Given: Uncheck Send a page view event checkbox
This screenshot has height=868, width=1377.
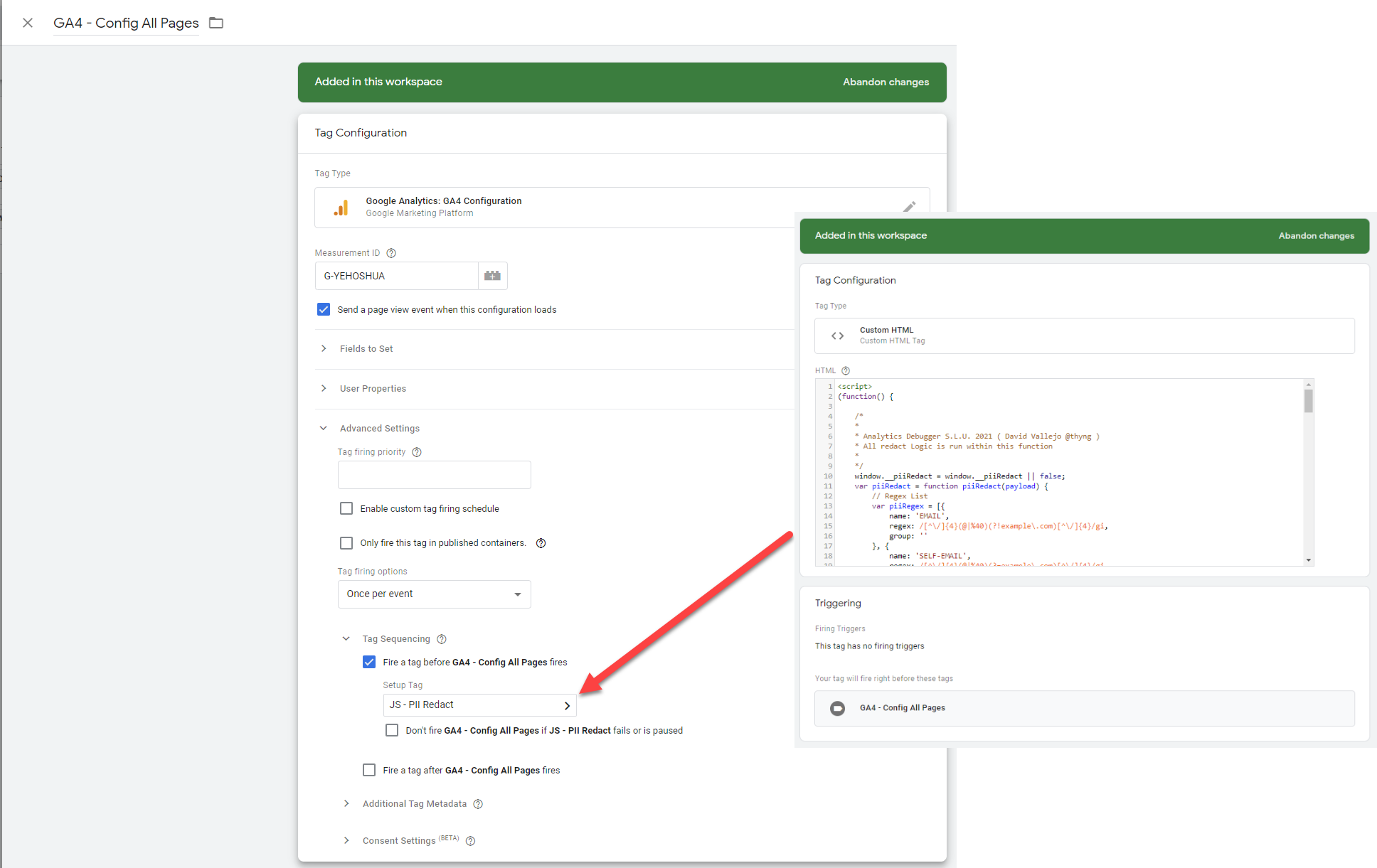Looking at the screenshot, I should coord(324,309).
